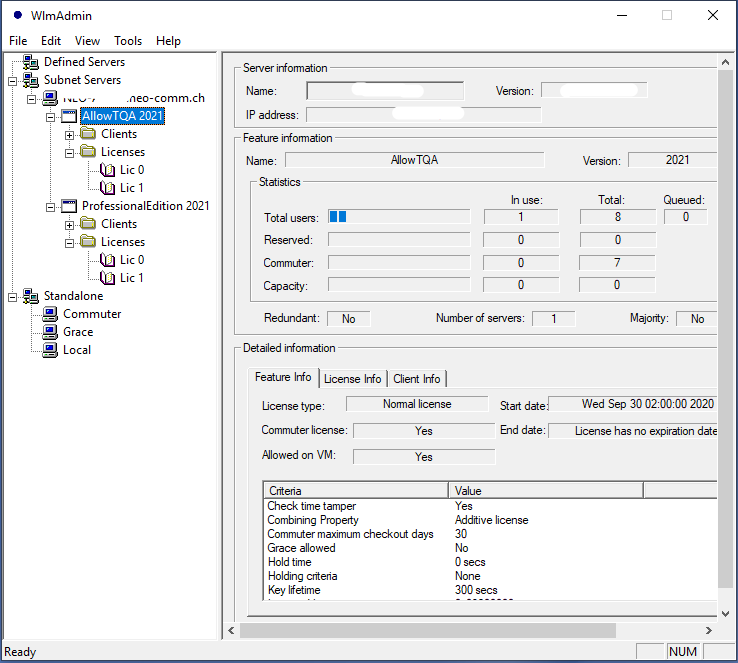Click the Value column header
The height and width of the screenshot is (663, 738).
pos(546,491)
